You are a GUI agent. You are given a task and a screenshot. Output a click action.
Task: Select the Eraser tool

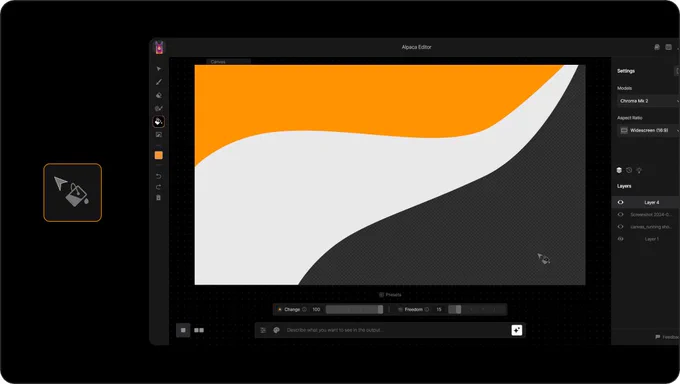tap(159, 95)
